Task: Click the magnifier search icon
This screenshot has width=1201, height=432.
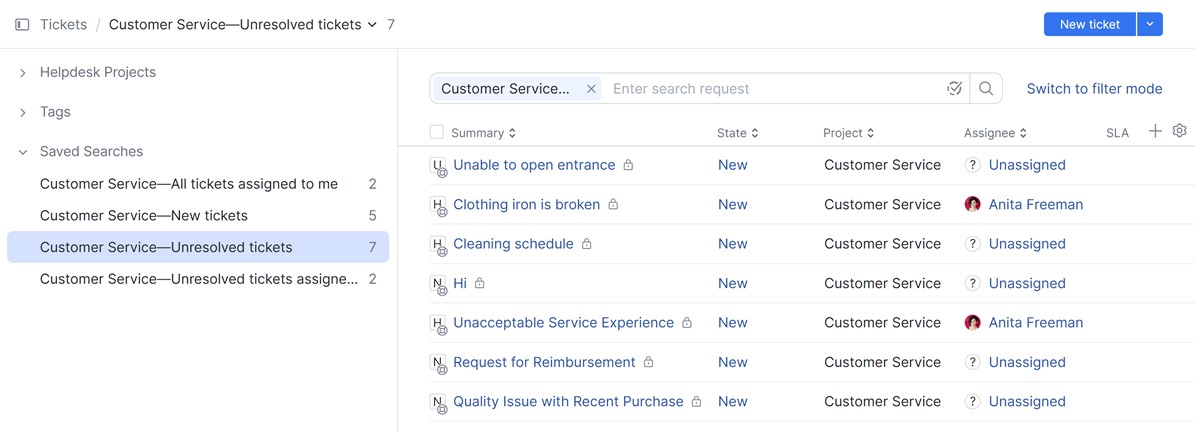Action: [986, 89]
